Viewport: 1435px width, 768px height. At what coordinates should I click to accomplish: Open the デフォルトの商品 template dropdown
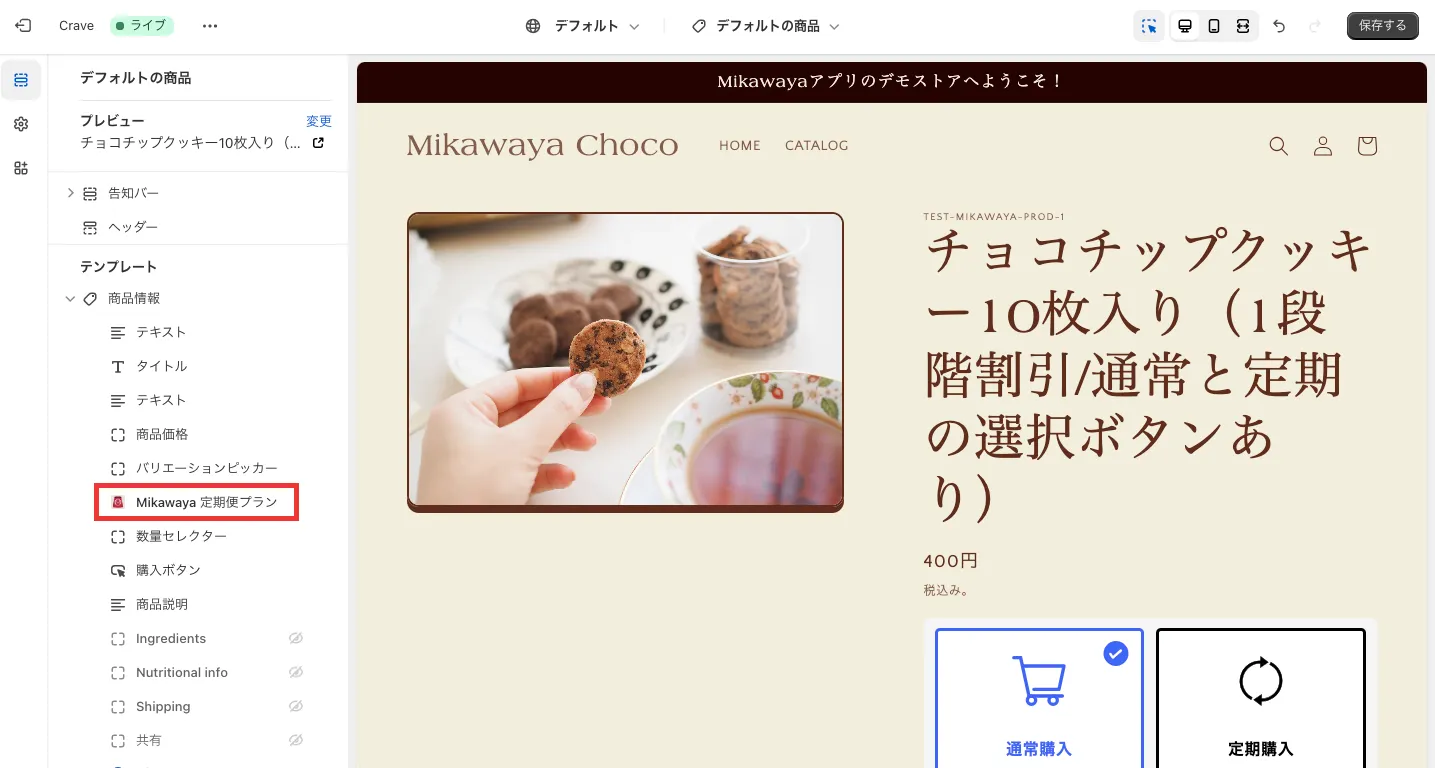click(766, 26)
